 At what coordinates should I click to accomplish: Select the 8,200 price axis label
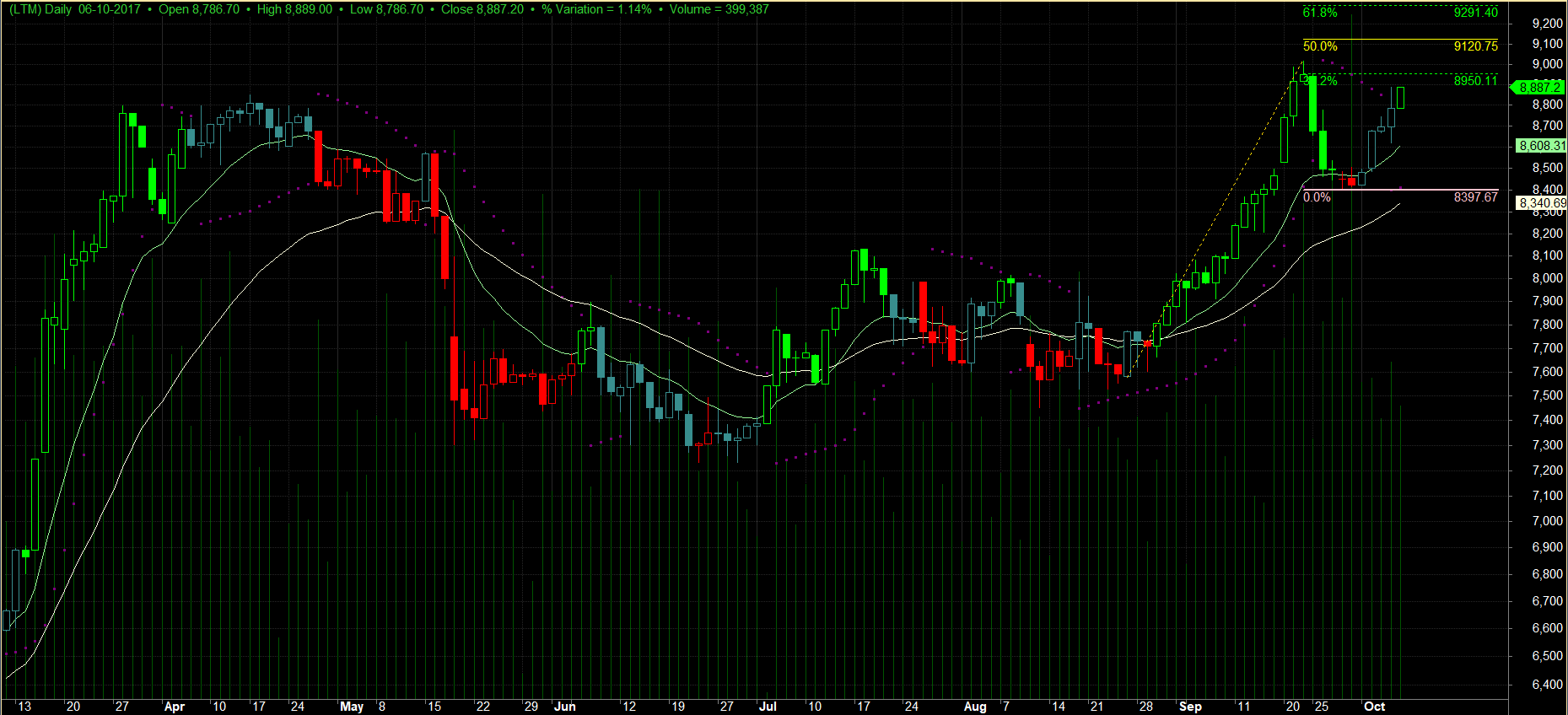tap(1548, 234)
